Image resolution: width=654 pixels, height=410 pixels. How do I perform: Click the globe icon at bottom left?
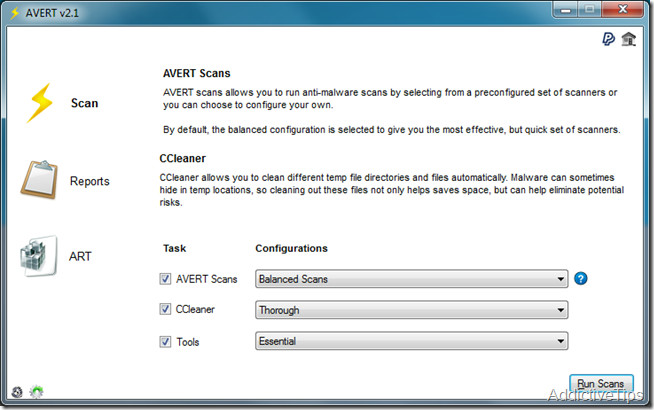click(17, 392)
